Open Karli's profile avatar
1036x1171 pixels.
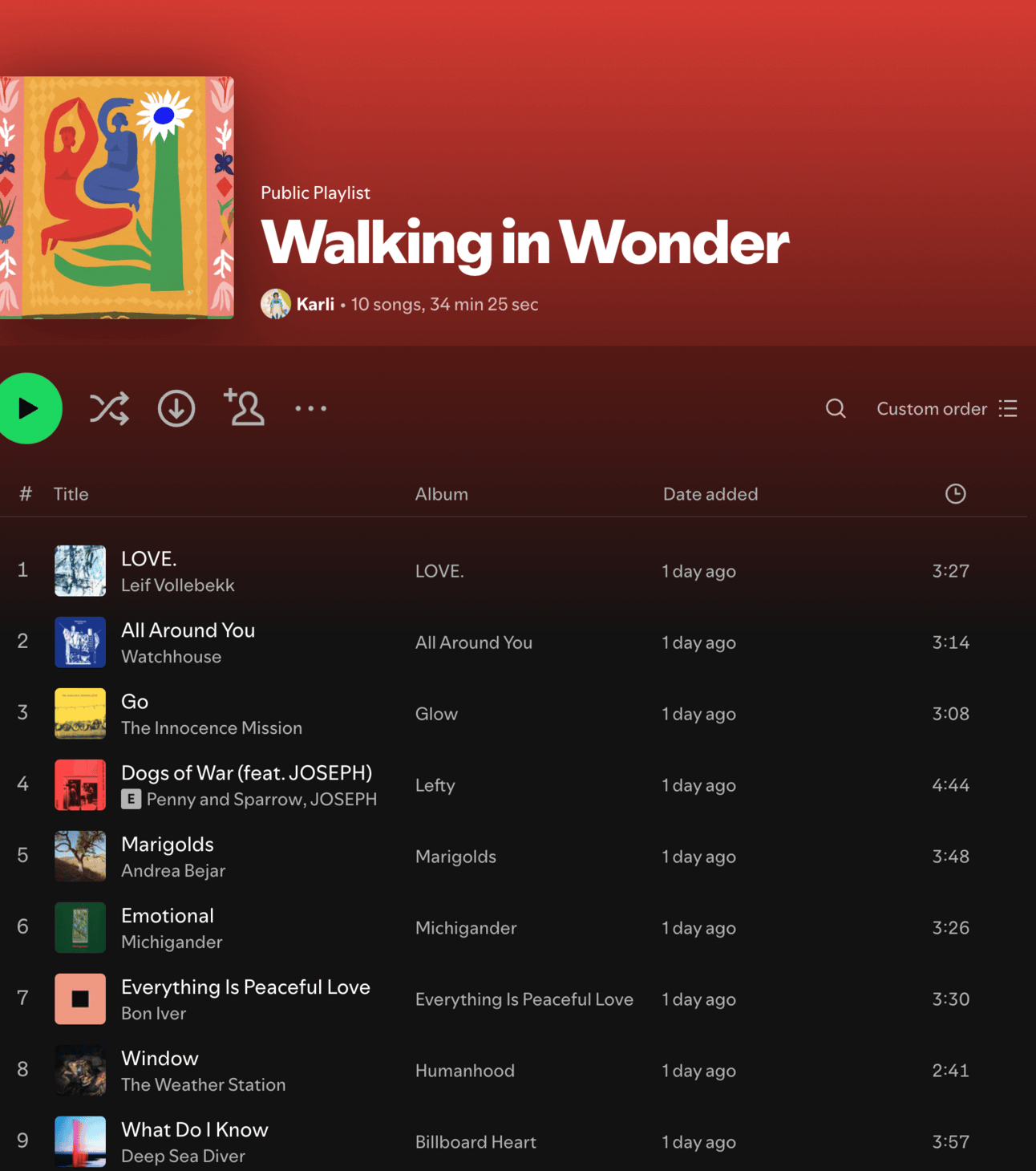[275, 304]
